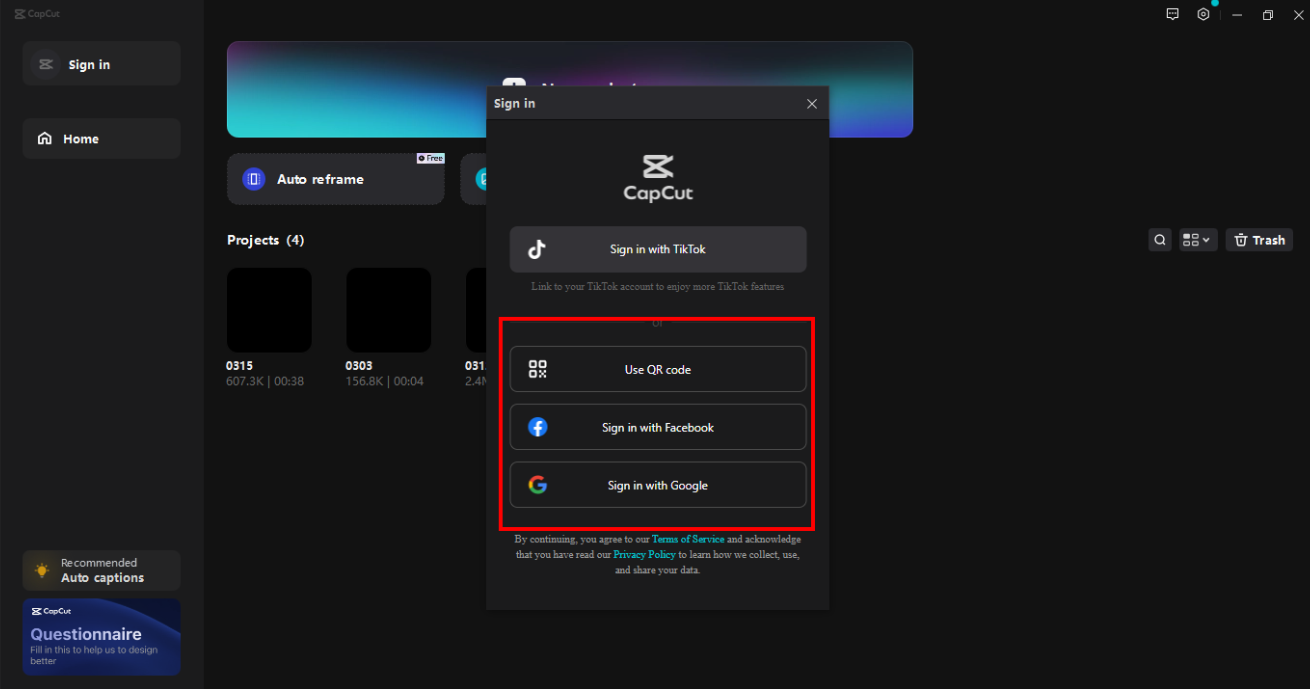Screen dimensions: 1310x689
Task: Click the TikTok logo icon
Action: pos(537,249)
